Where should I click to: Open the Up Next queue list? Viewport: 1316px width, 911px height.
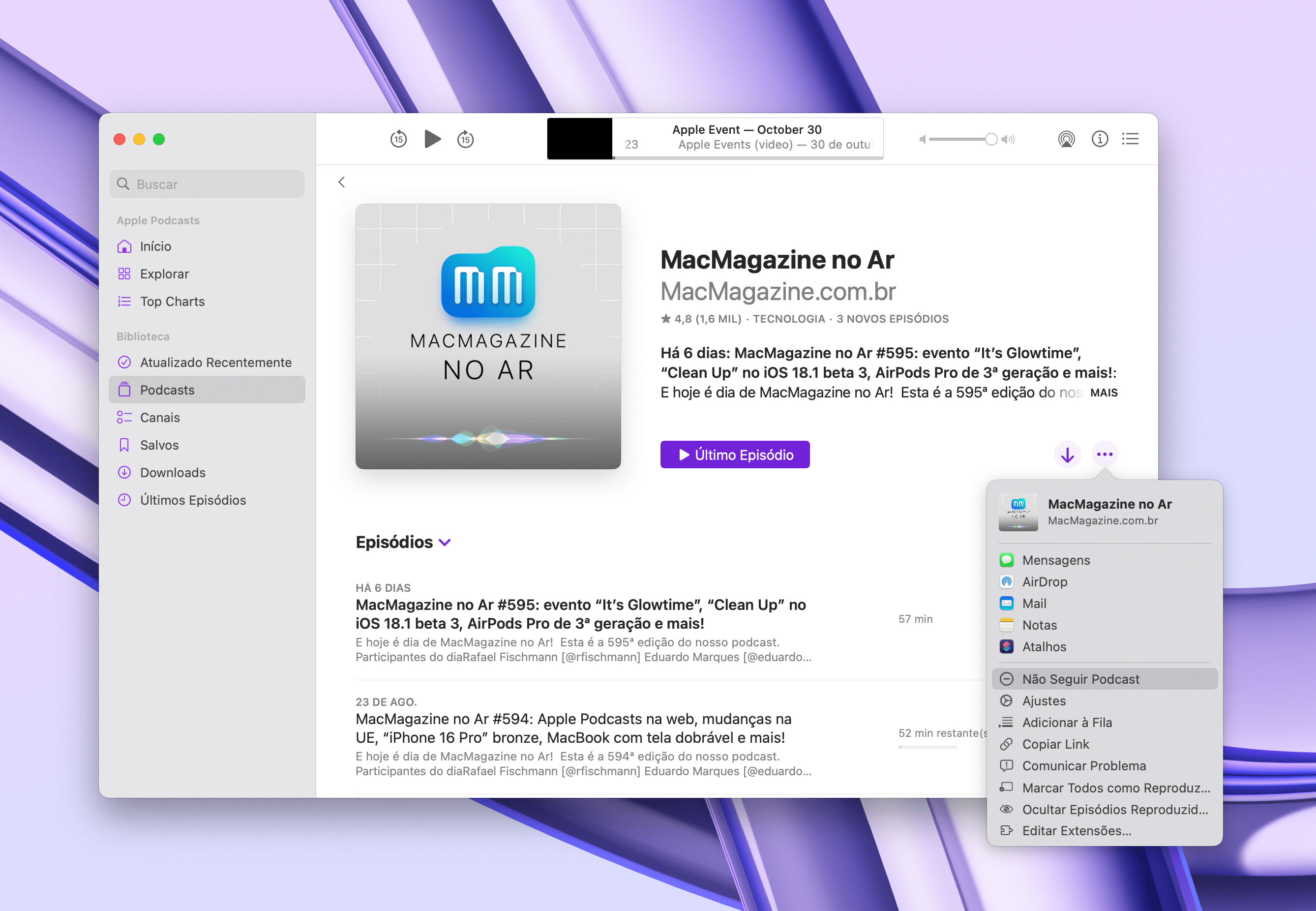[1130, 139]
